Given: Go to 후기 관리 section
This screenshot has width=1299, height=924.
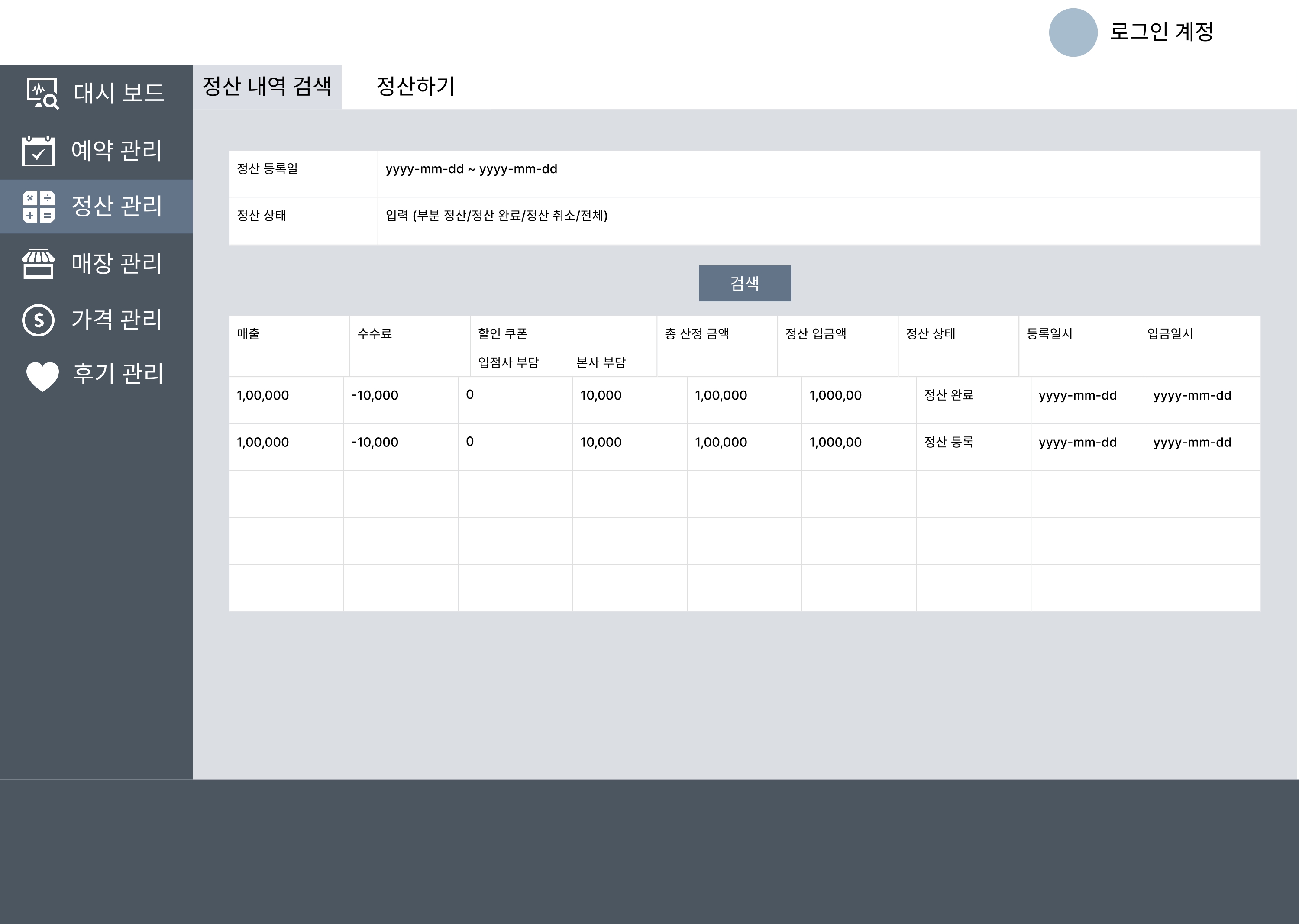Looking at the screenshot, I should 118,374.
